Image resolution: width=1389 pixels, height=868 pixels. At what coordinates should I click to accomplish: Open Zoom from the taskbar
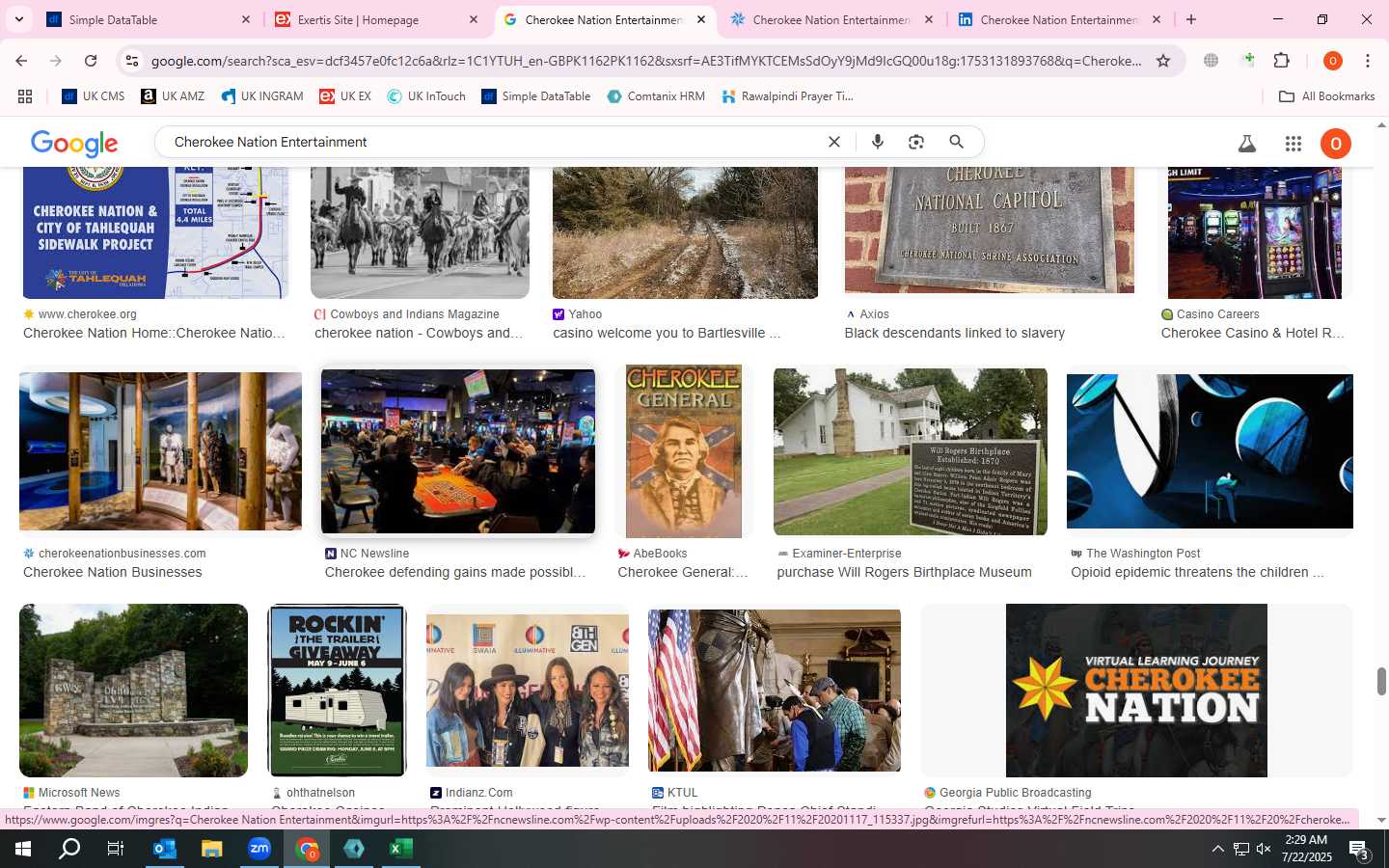[259, 849]
